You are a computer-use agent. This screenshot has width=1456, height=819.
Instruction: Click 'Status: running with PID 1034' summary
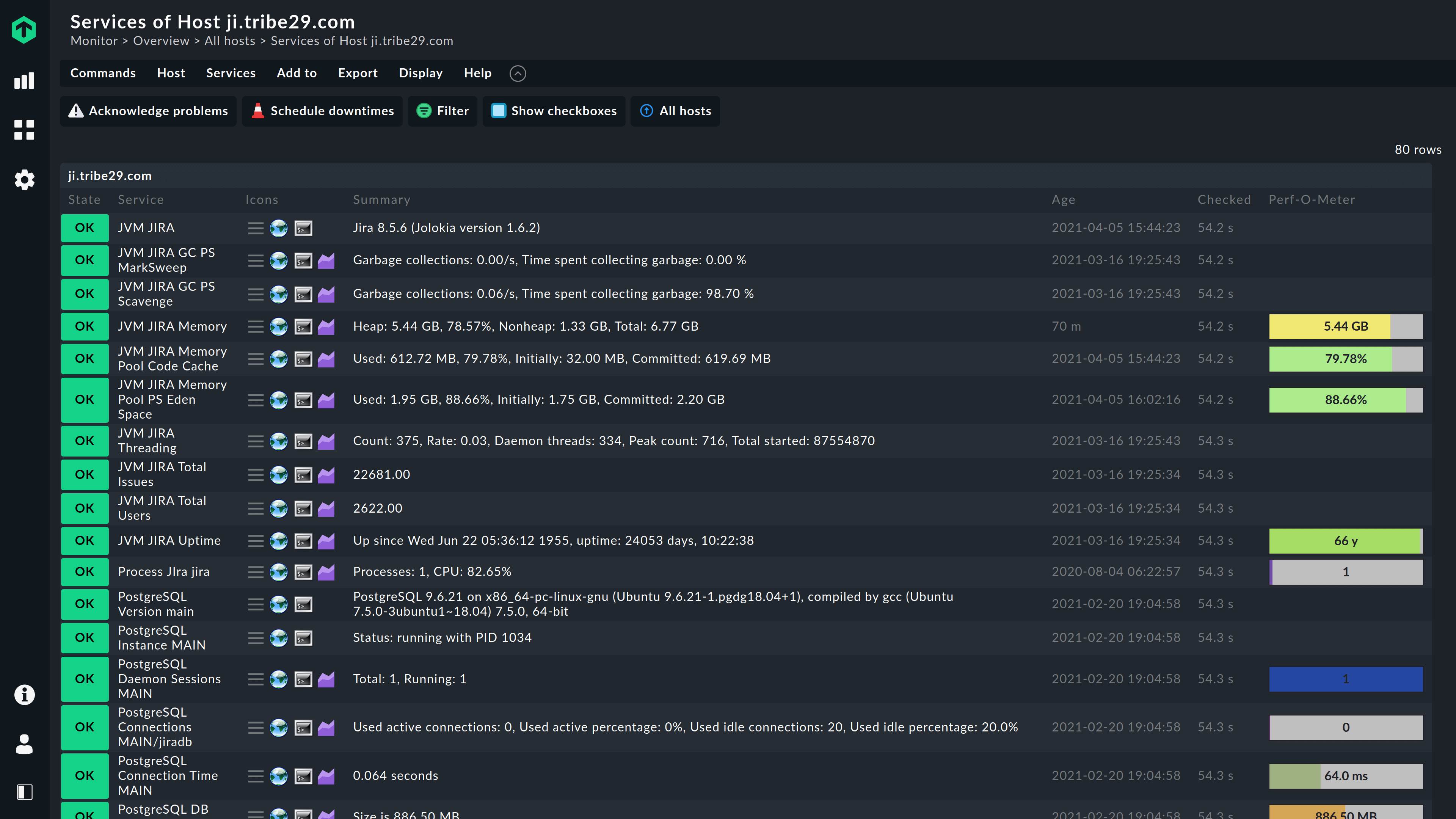click(442, 638)
